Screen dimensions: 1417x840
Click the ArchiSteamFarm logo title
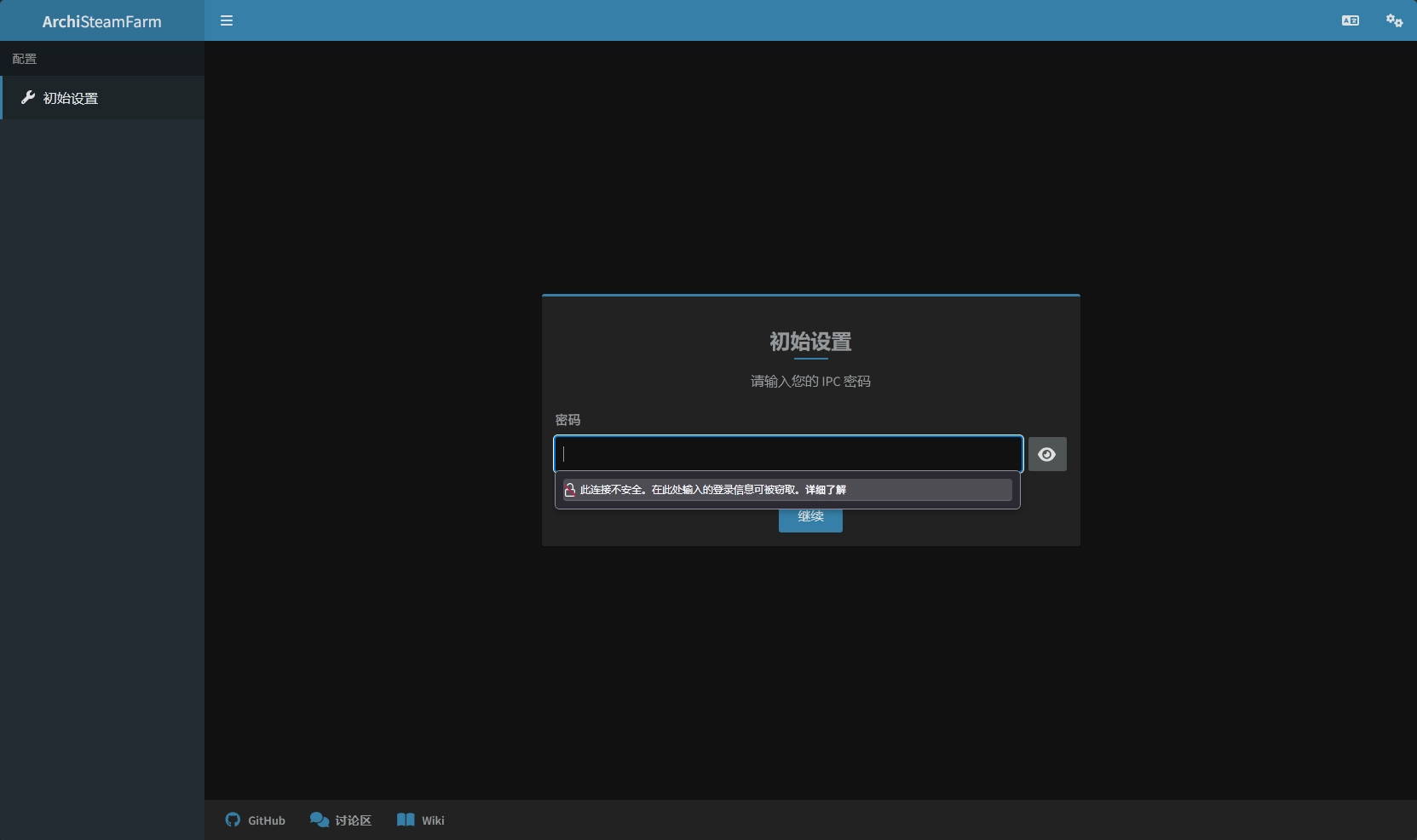point(101,21)
